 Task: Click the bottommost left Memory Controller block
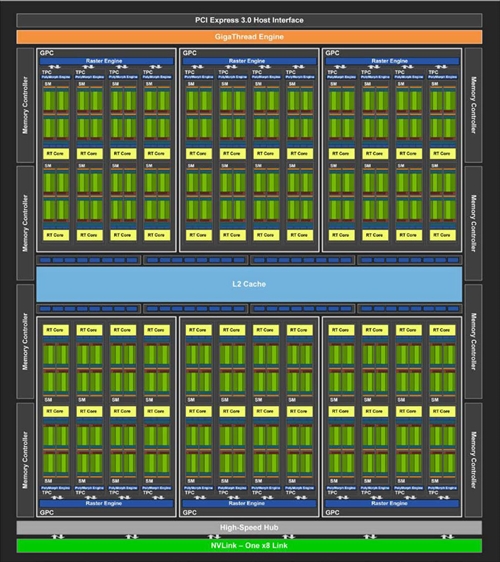click(25, 460)
